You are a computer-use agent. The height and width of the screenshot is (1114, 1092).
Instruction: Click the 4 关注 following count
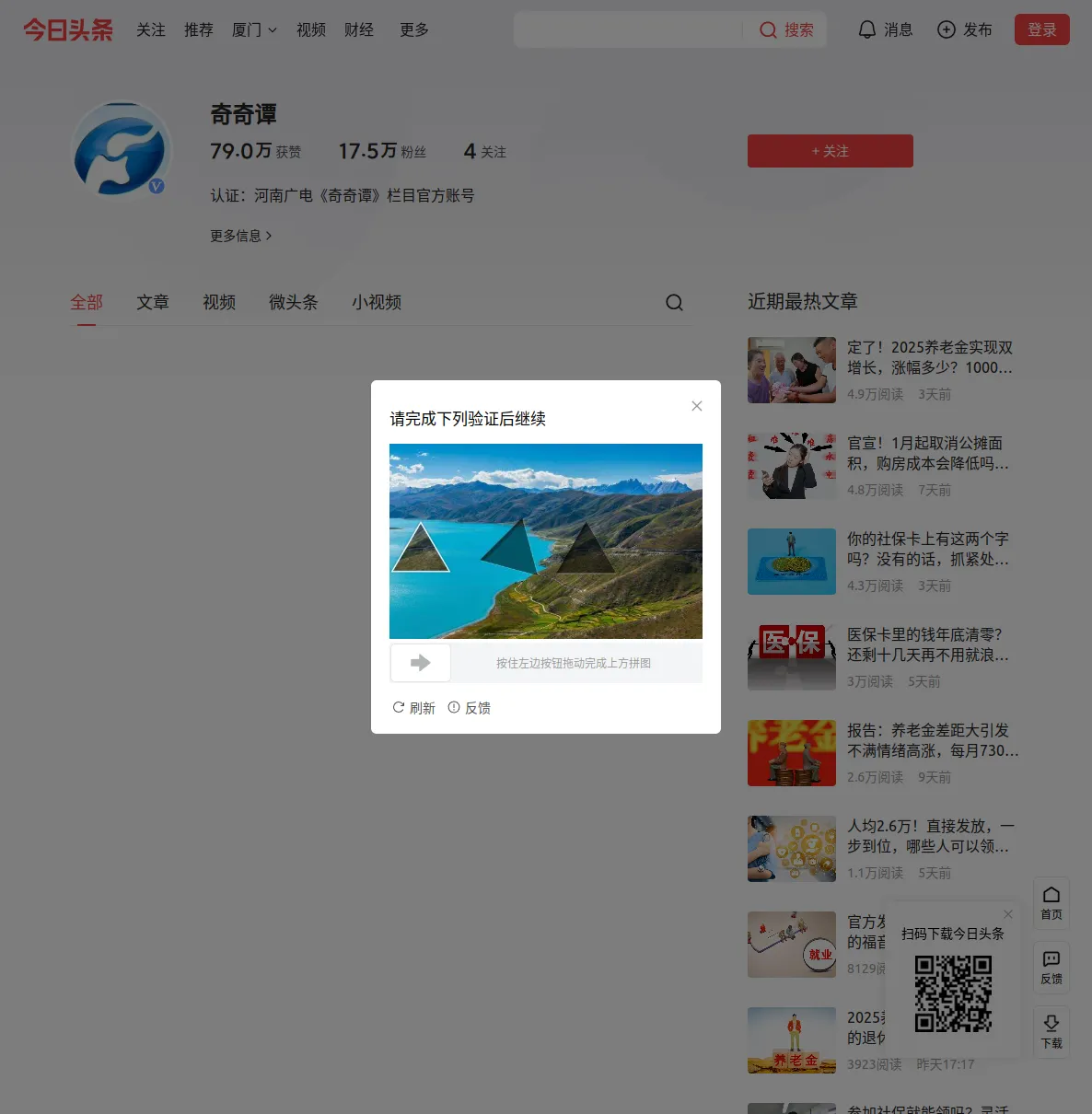(x=485, y=151)
